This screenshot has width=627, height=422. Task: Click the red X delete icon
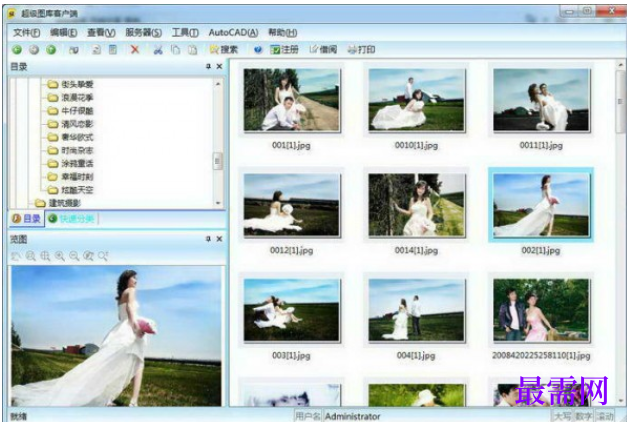(x=135, y=50)
